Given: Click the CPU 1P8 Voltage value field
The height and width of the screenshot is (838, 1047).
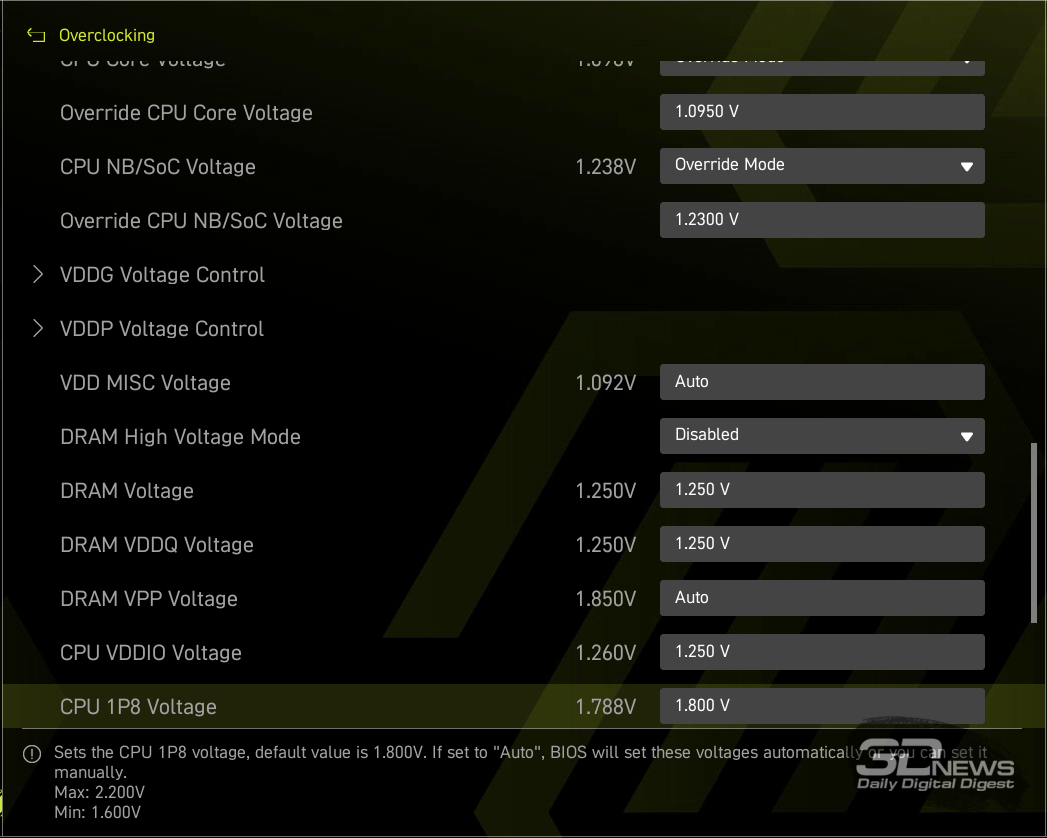Looking at the screenshot, I should tap(821, 705).
